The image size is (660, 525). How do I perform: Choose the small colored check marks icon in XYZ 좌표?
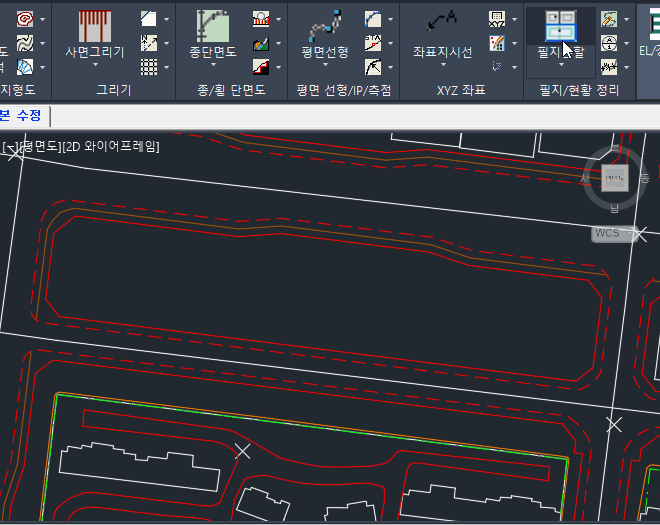pos(497,67)
